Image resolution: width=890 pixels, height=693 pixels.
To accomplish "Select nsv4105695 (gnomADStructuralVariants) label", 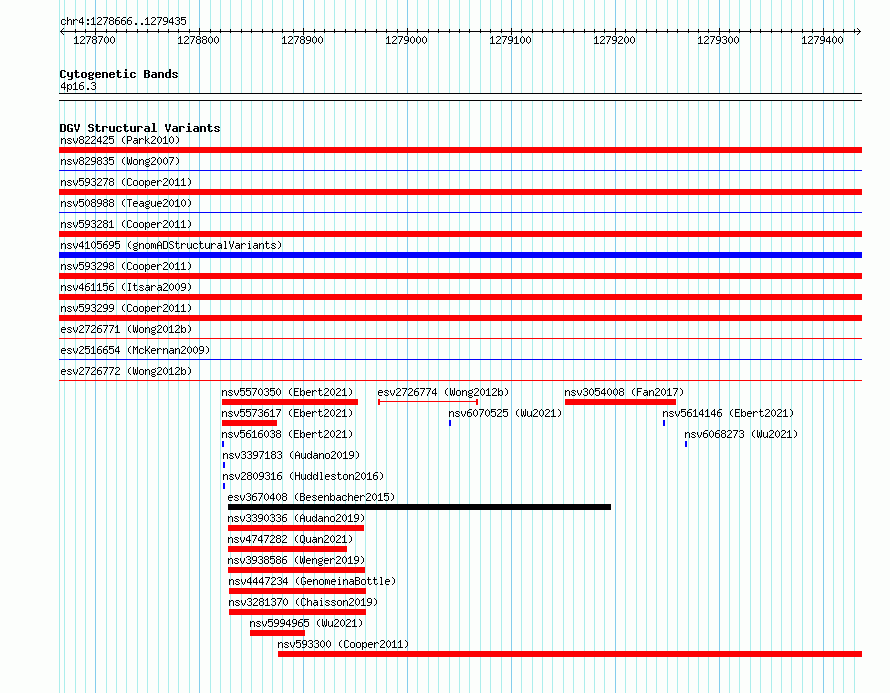I will pyautogui.click(x=171, y=245).
